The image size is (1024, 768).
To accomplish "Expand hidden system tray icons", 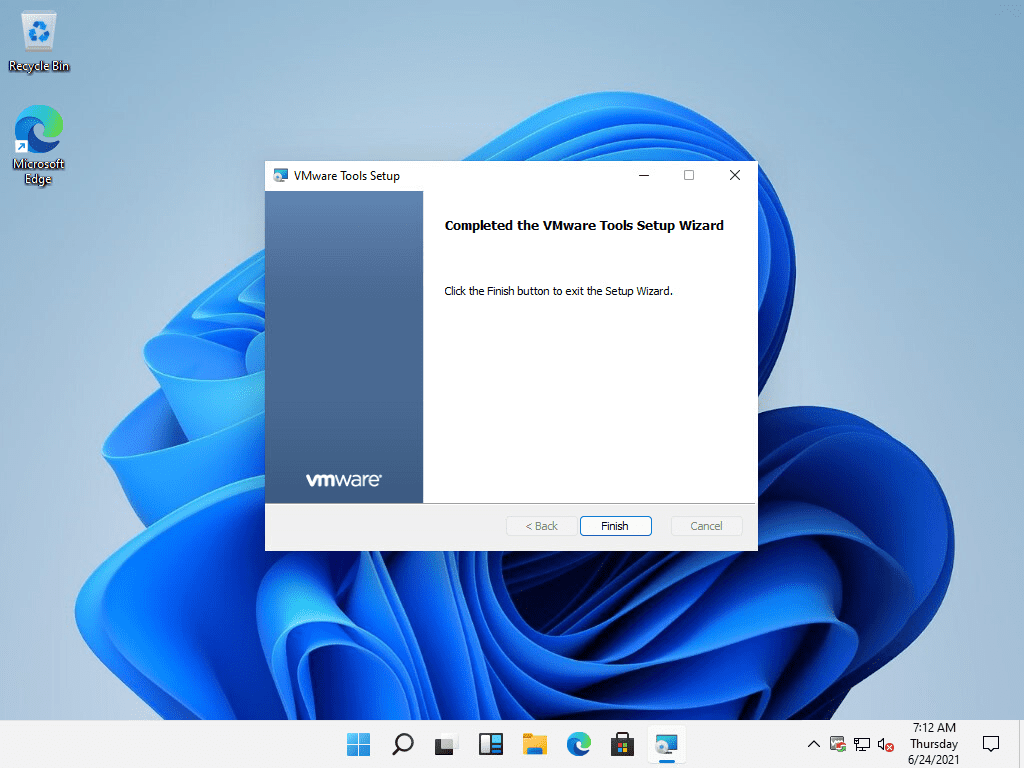I will tap(813, 744).
